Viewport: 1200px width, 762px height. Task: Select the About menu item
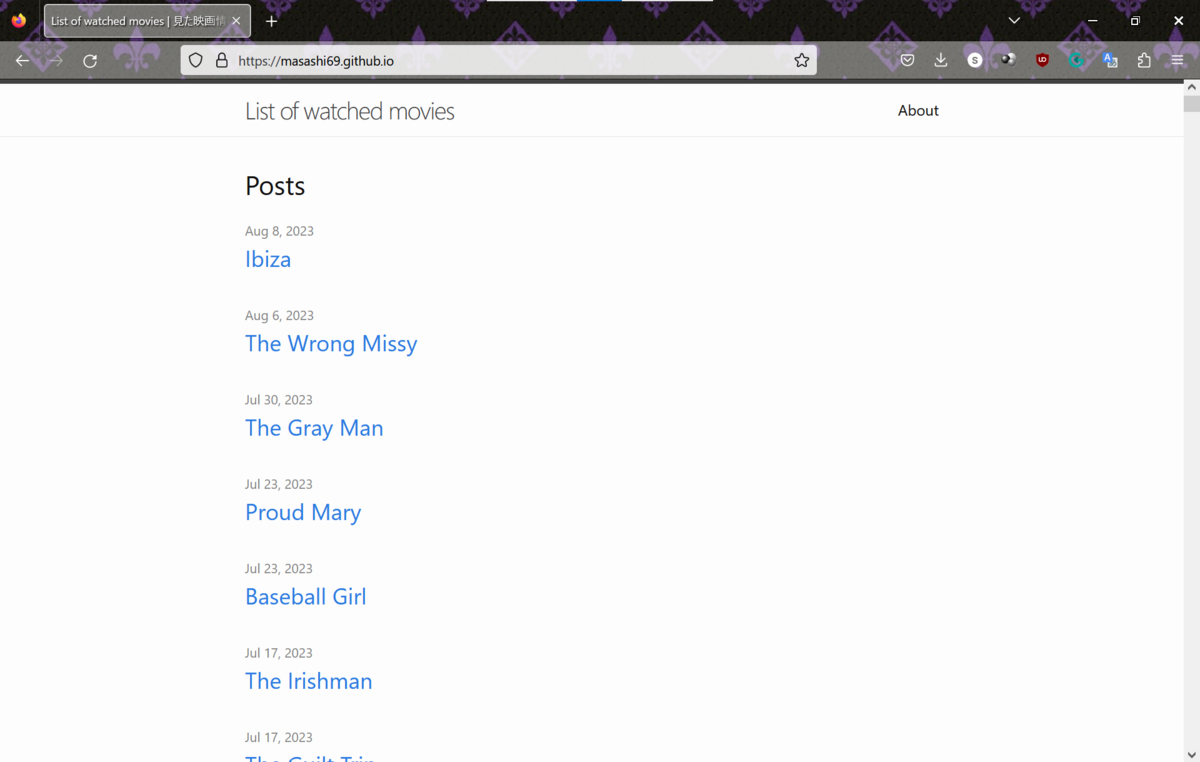(917, 110)
